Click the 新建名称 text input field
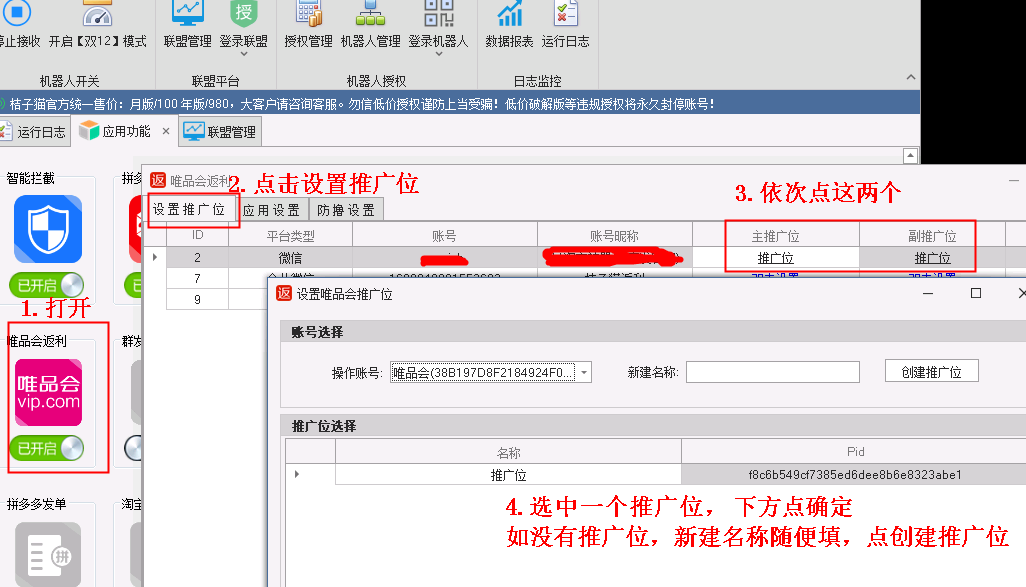Screen dimensions: 1026x587 [x=772, y=372]
